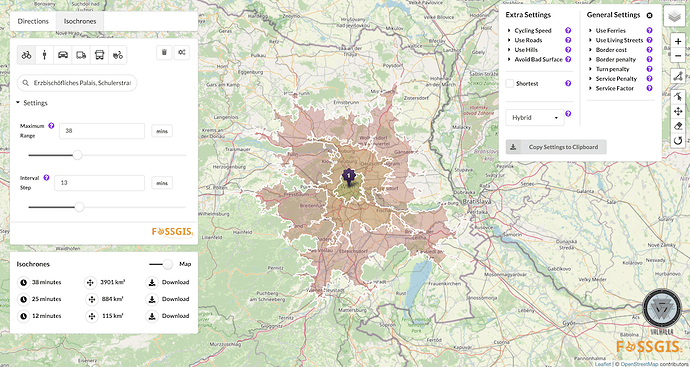Enable the Shortest checkbox
This screenshot has height=367, width=690.
tap(510, 84)
